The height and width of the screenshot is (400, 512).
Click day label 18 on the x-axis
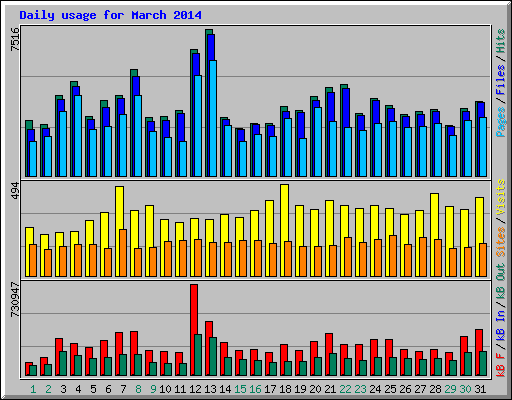[x=285, y=389]
